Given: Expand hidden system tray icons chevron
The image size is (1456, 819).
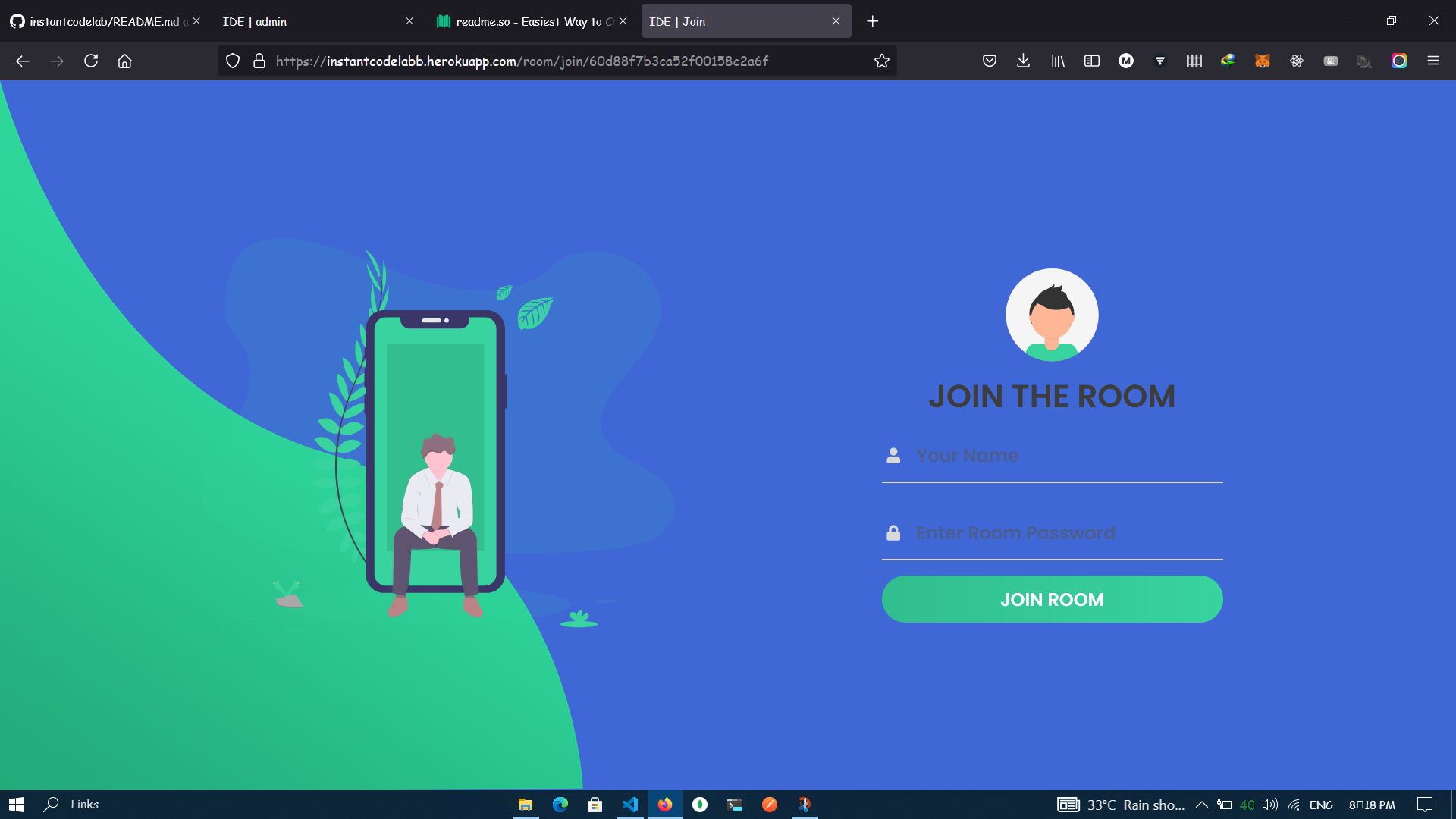Looking at the screenshot, I should (x=1201, y=805).
